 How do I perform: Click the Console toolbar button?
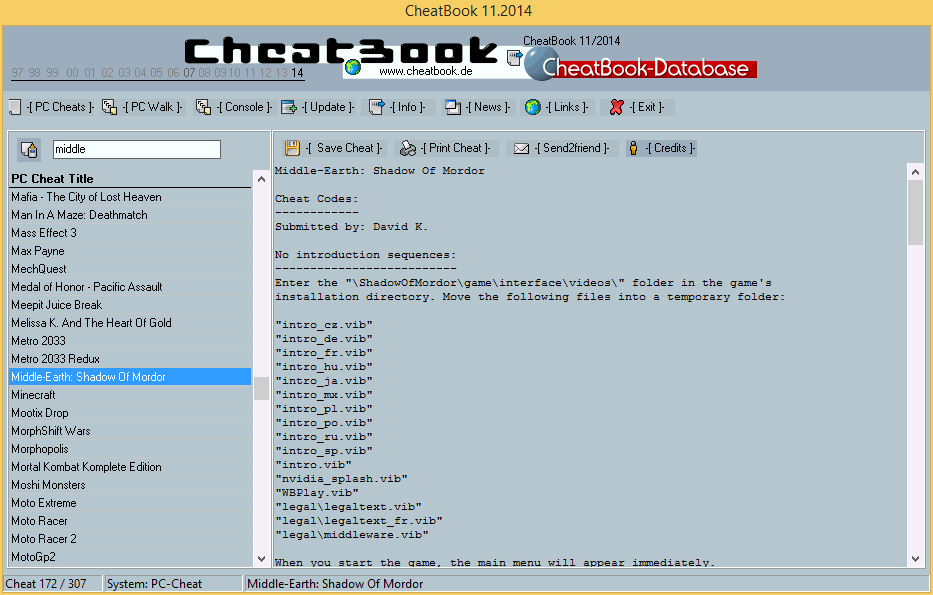tap(234, 107)
